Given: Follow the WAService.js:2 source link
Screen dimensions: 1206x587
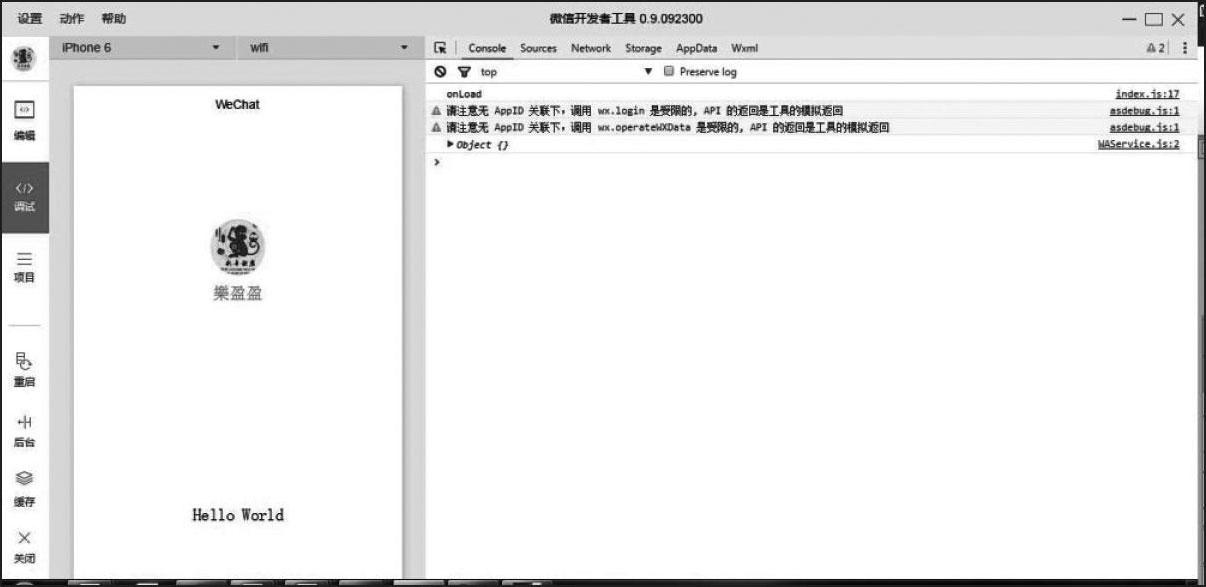Looking at the screenshot, I should (x=1139, y=145).
